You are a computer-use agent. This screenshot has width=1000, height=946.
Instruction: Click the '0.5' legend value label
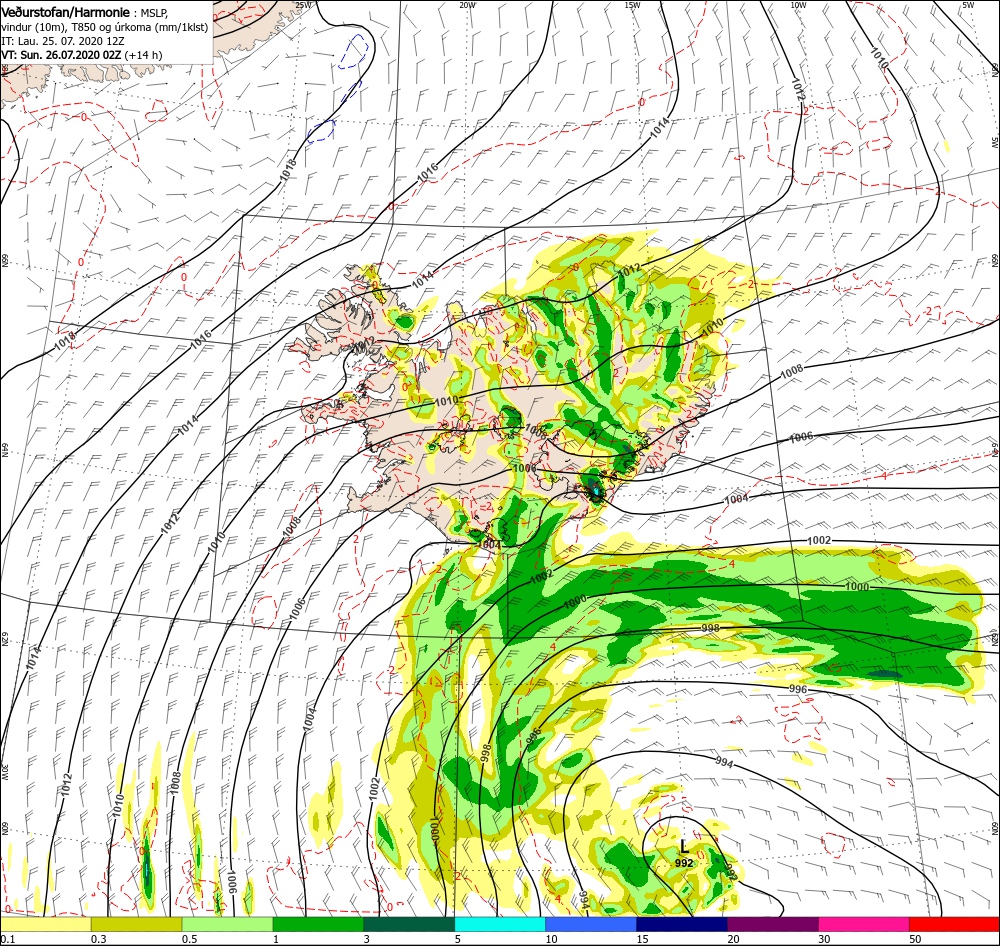[189, 939]
